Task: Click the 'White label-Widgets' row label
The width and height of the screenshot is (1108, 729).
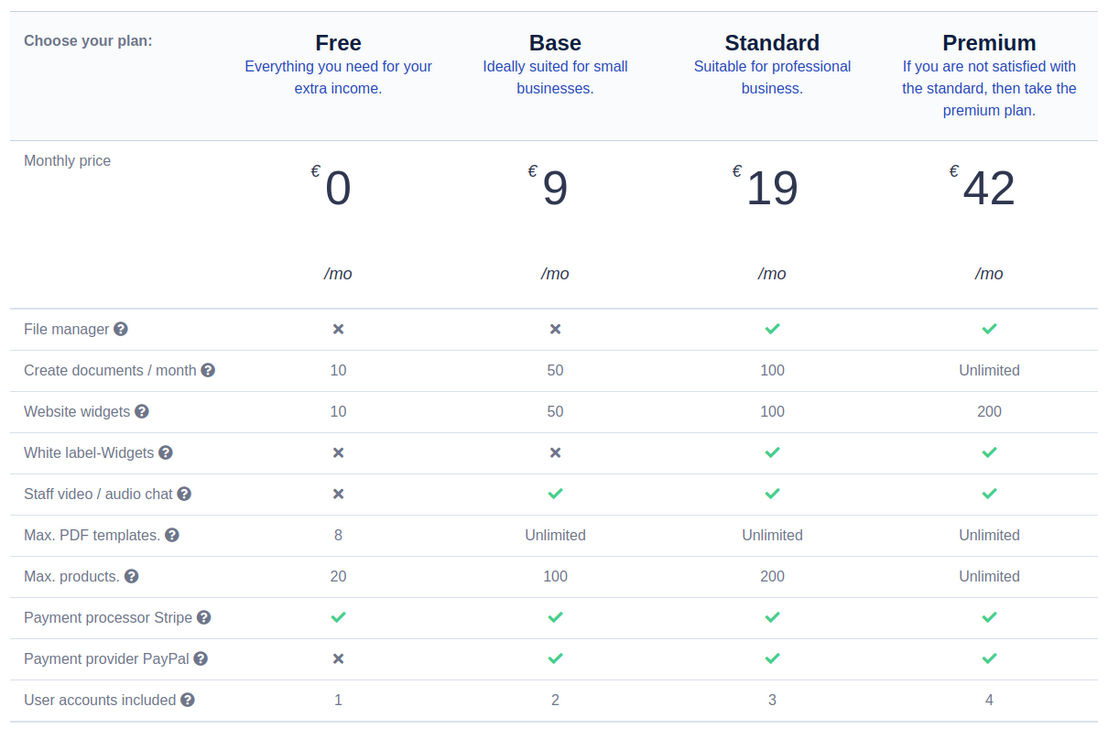Action: click(x=89, y=453)
